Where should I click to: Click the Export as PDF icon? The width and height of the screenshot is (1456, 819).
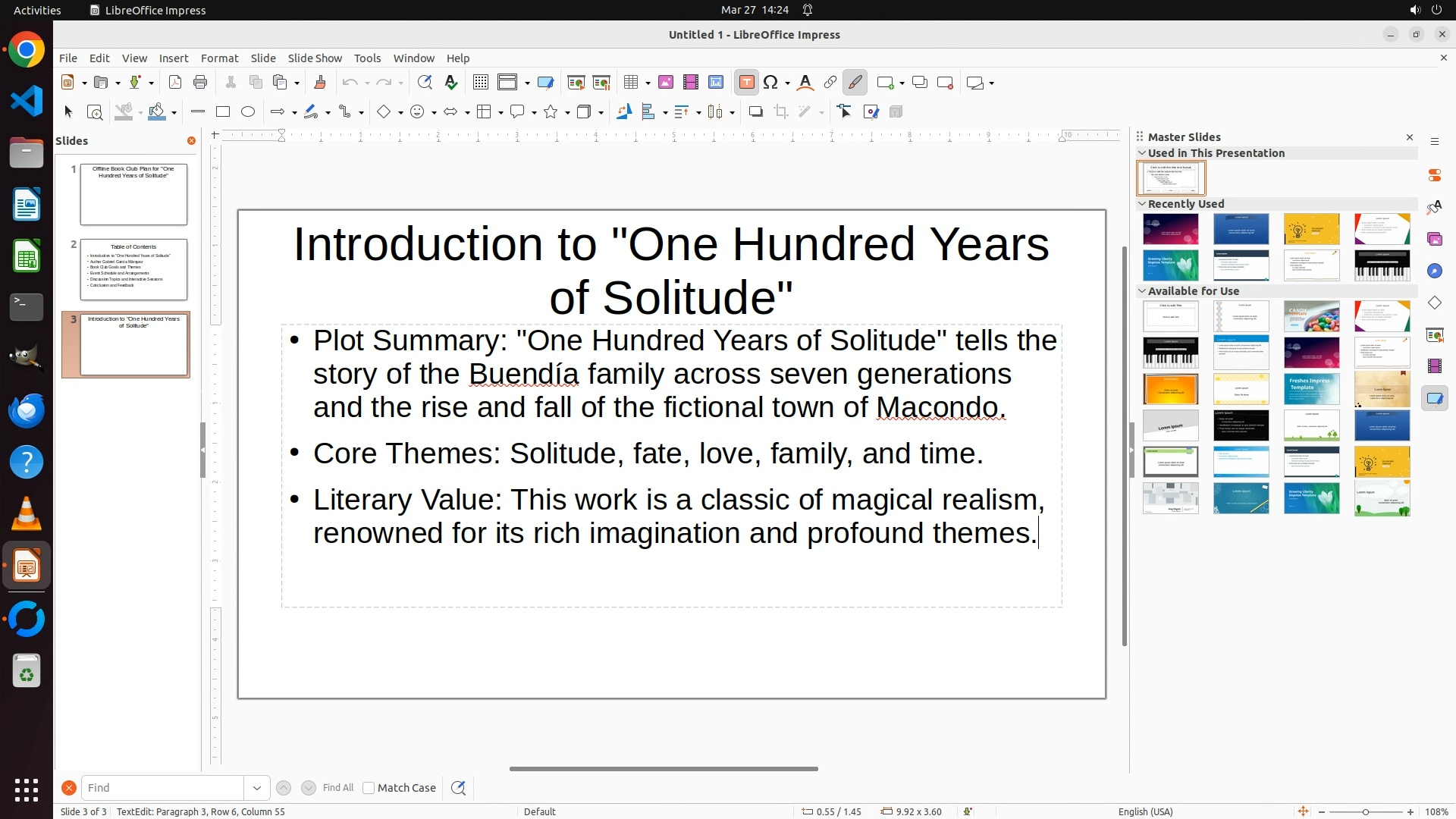[x=175, y=83]
